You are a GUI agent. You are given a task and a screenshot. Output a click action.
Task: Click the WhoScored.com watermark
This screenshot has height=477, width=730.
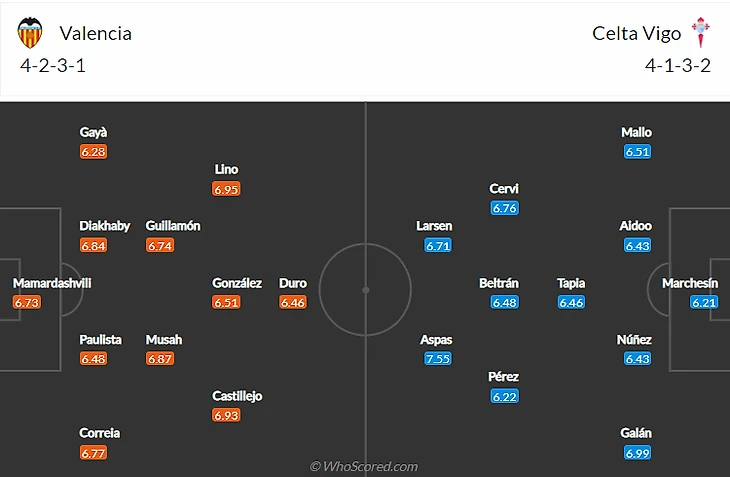364,466
